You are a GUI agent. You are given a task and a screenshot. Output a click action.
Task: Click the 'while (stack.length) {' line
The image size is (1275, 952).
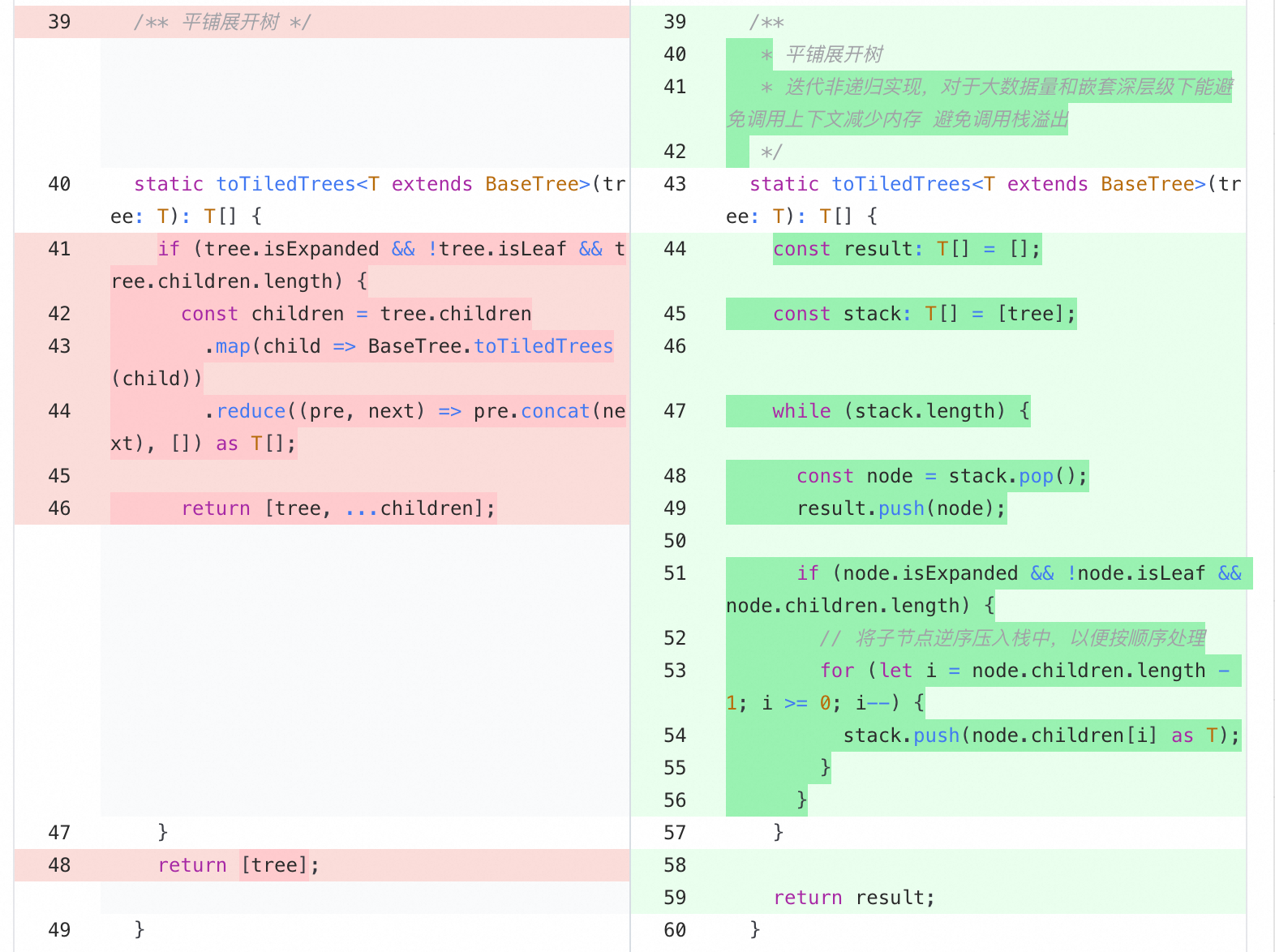(901, 411)
